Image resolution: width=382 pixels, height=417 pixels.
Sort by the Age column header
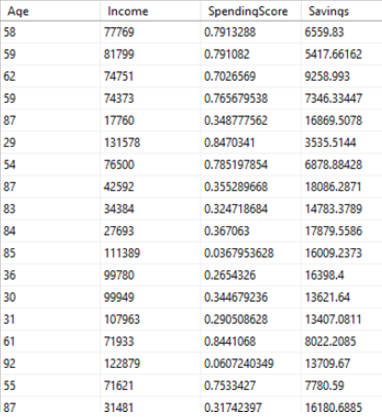pyautogui.click(x=50, y=11)
